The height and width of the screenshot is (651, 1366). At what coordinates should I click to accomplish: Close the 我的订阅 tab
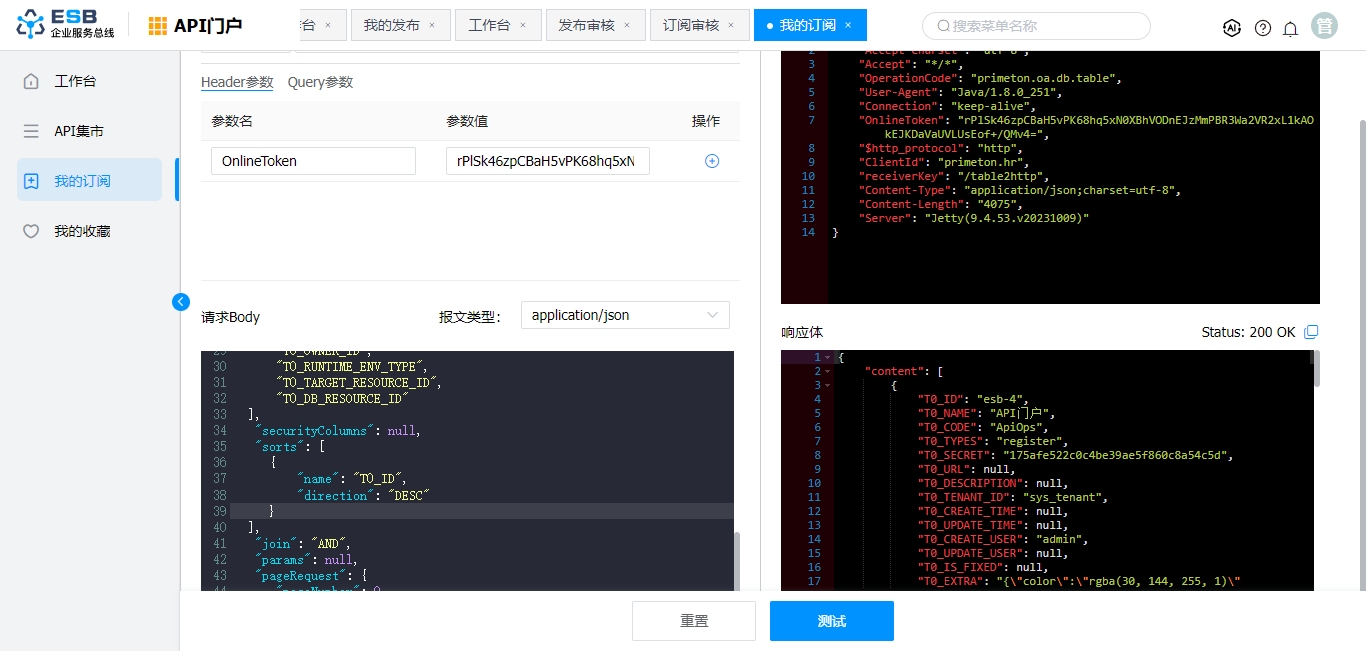pos(848,25)
